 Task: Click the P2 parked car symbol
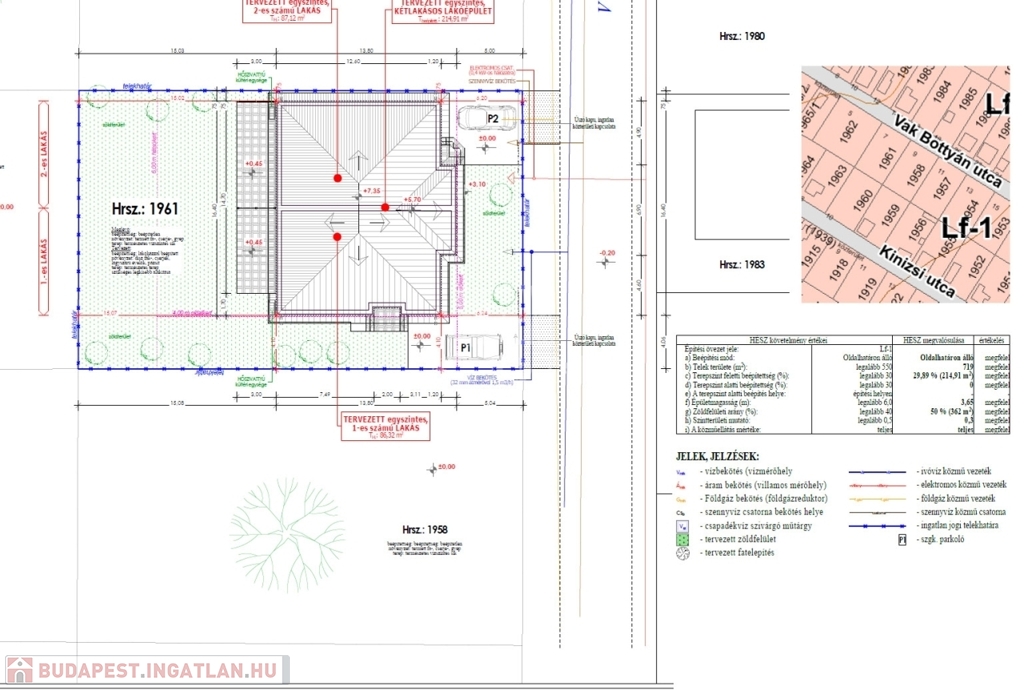tap(488, 118)
